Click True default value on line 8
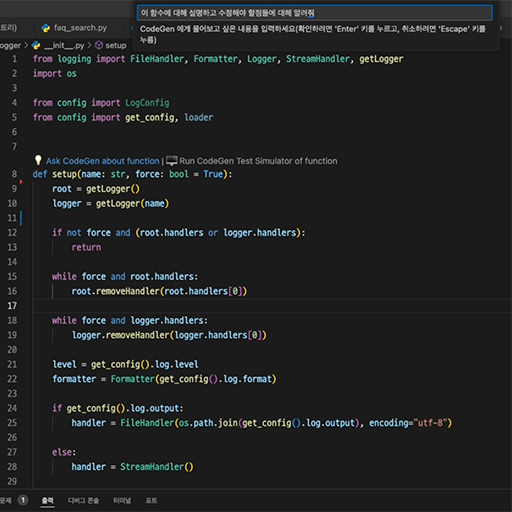Screen dimensions: 512x512 tap(213, 174)
